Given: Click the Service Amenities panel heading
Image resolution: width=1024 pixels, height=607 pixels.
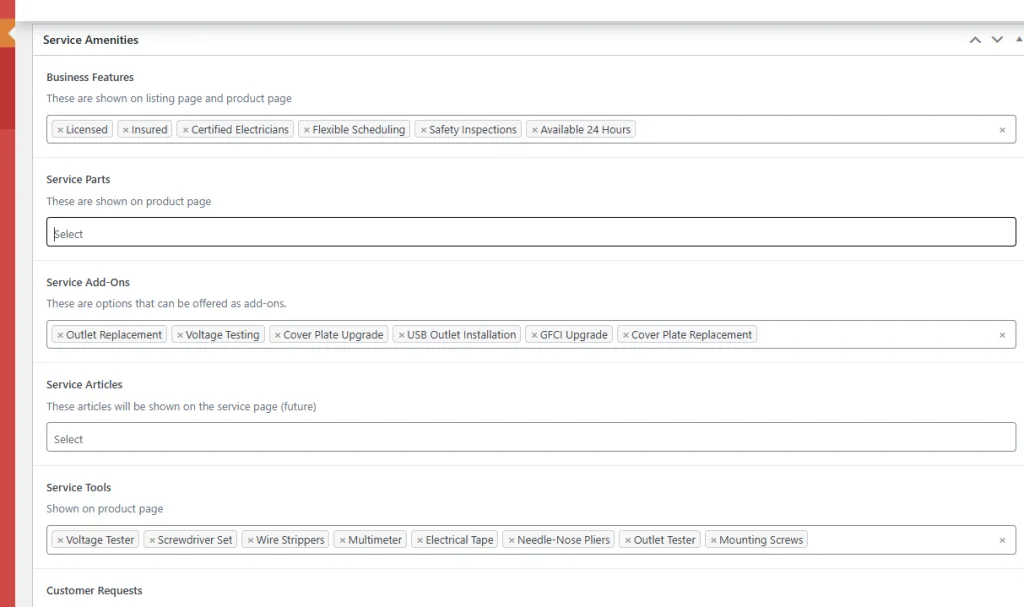Looking at the screenshot, I should 91,40.
